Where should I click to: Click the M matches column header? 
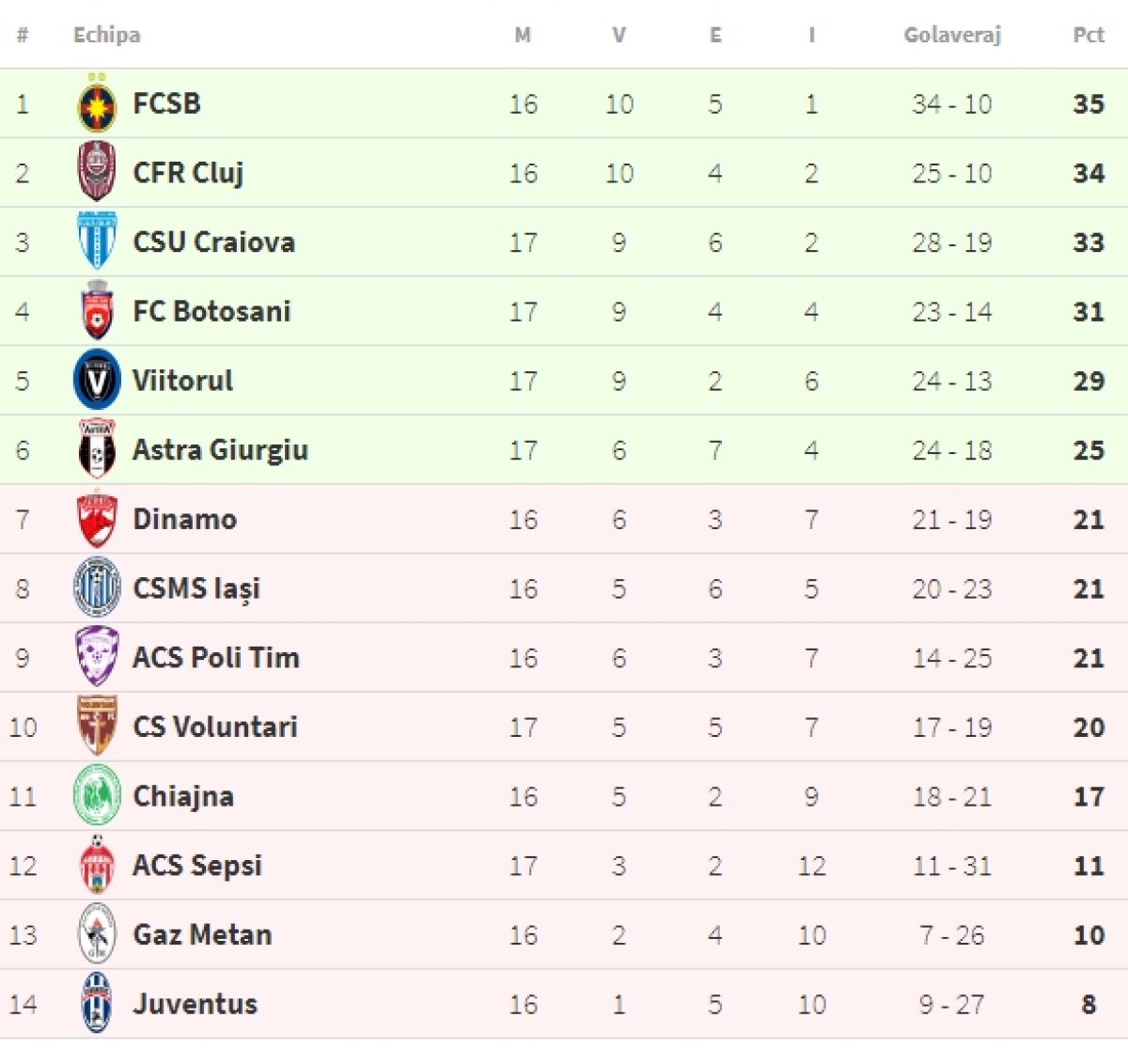[x=523, y=36]
